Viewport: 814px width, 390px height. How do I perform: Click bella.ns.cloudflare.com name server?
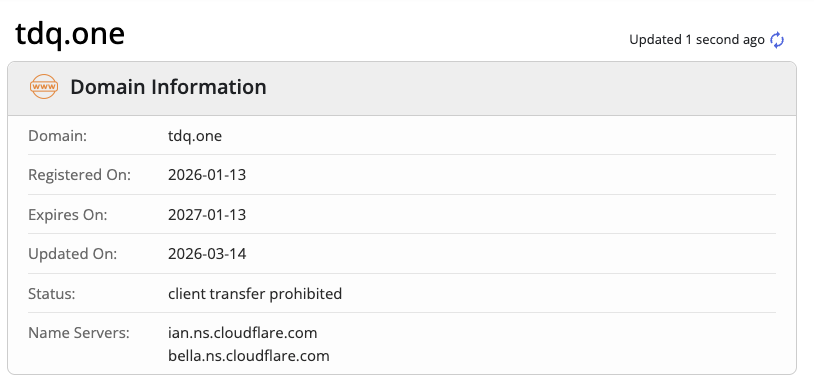click(x=249, y=356)
